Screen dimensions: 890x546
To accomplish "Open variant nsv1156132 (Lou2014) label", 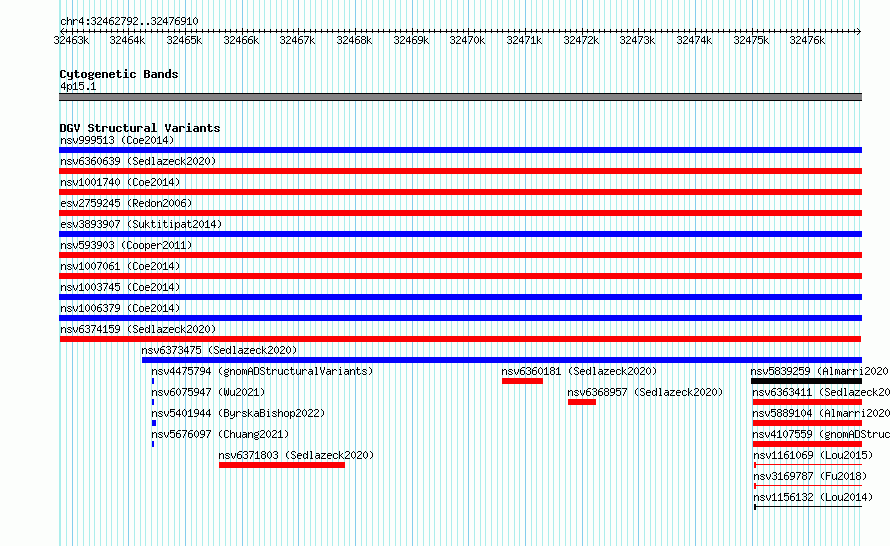I will [x=813, y=497].
